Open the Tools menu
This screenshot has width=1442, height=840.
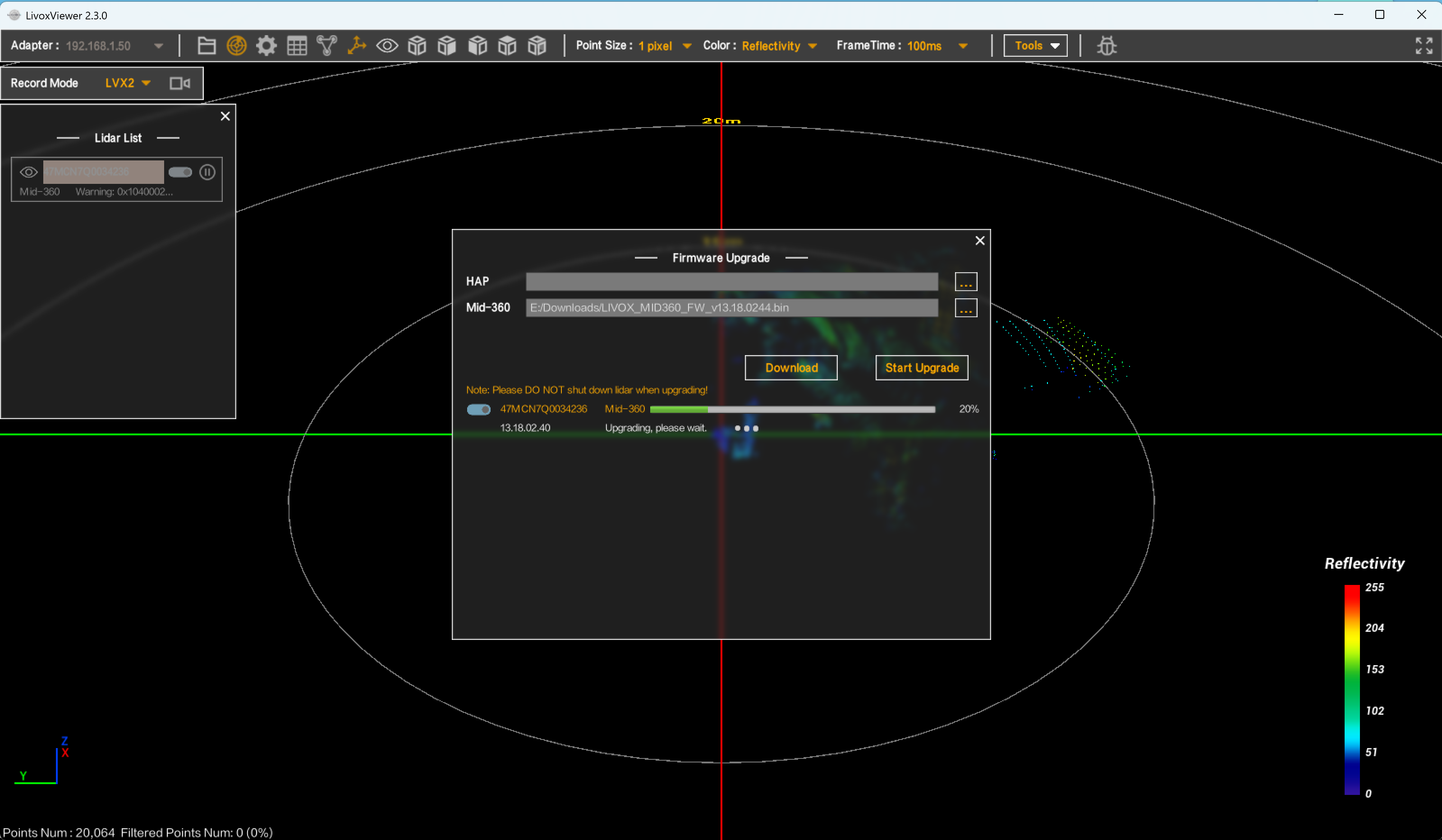[1035, 46]
